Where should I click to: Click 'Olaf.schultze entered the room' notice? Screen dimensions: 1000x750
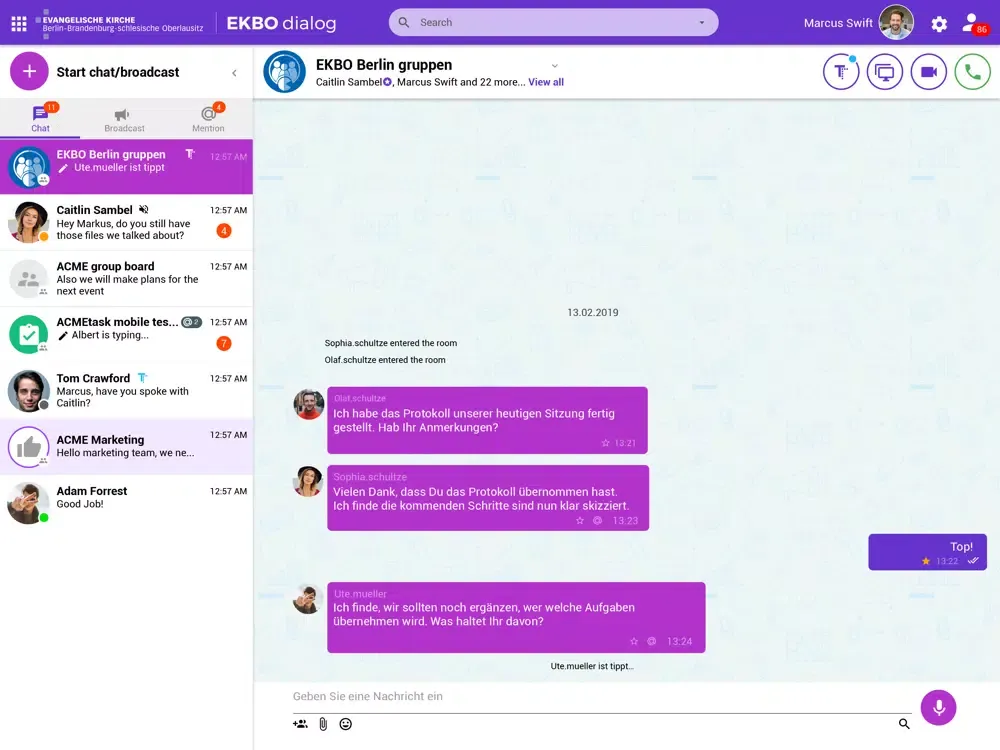[x=385, y=360]
